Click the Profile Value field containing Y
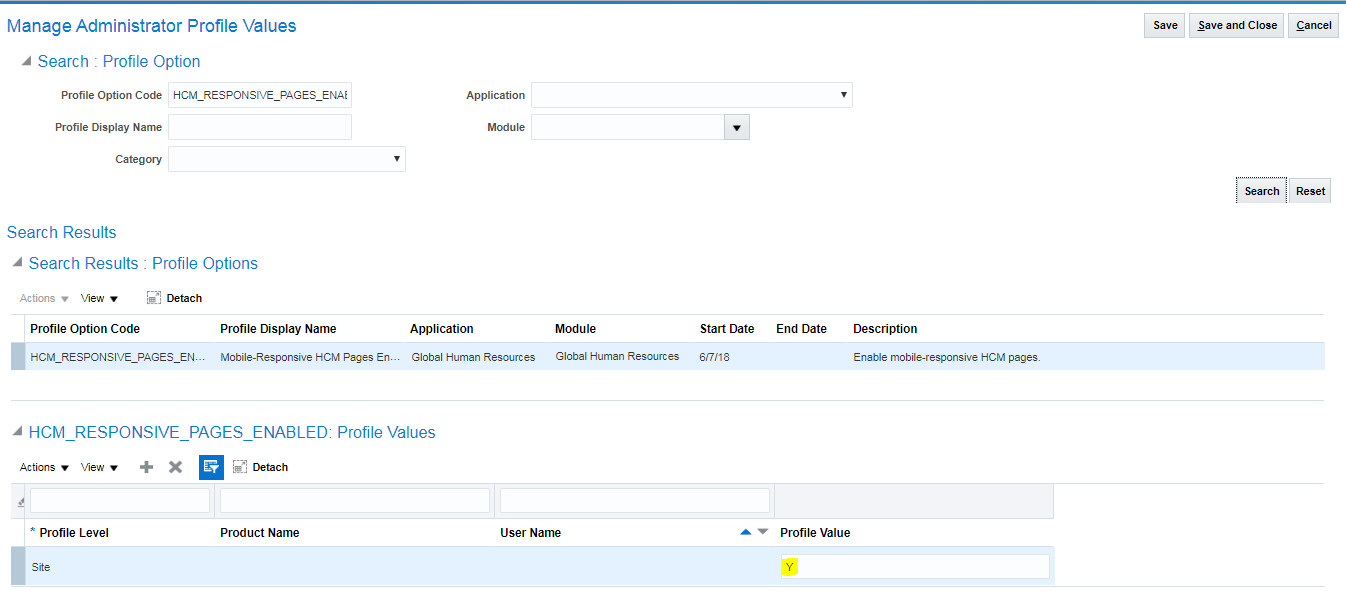This screenshot has height=591, width=1346. (915, 566)
